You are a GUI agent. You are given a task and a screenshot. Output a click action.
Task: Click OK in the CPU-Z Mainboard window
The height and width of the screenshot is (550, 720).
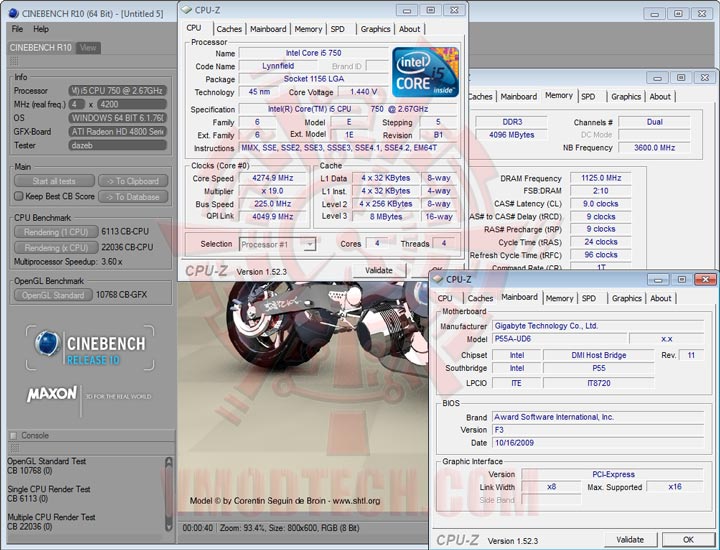click(x=687, y=539)
